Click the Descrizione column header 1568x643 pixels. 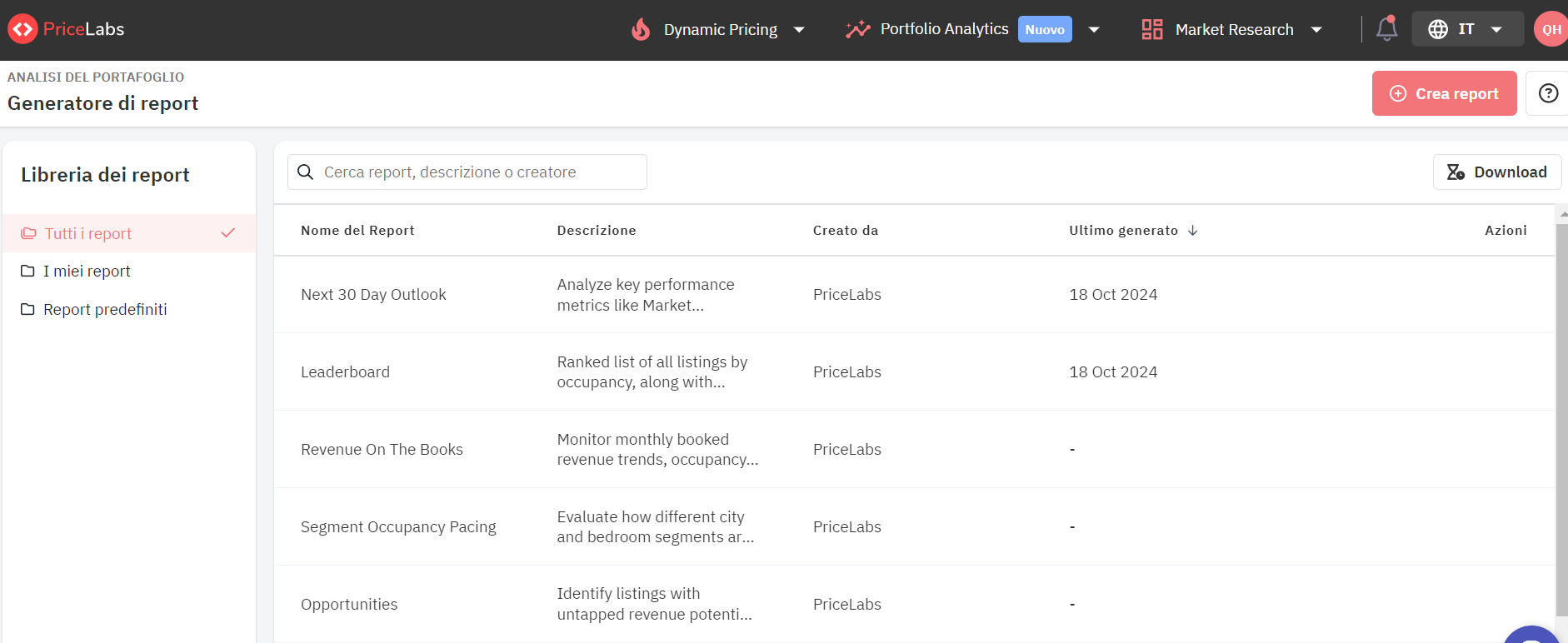pos(597,231)
